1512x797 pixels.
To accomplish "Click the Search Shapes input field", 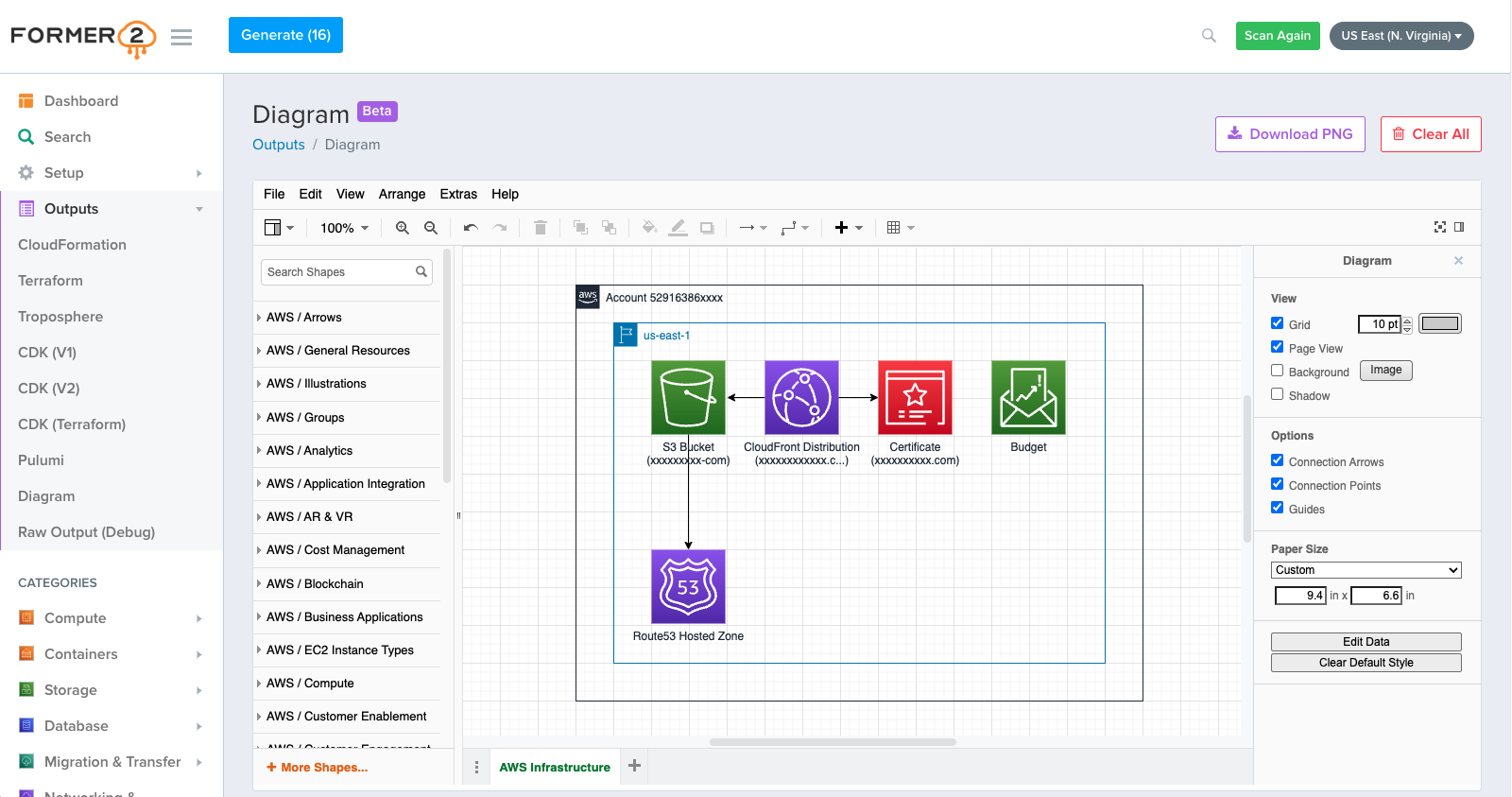I will click(338, 272).
